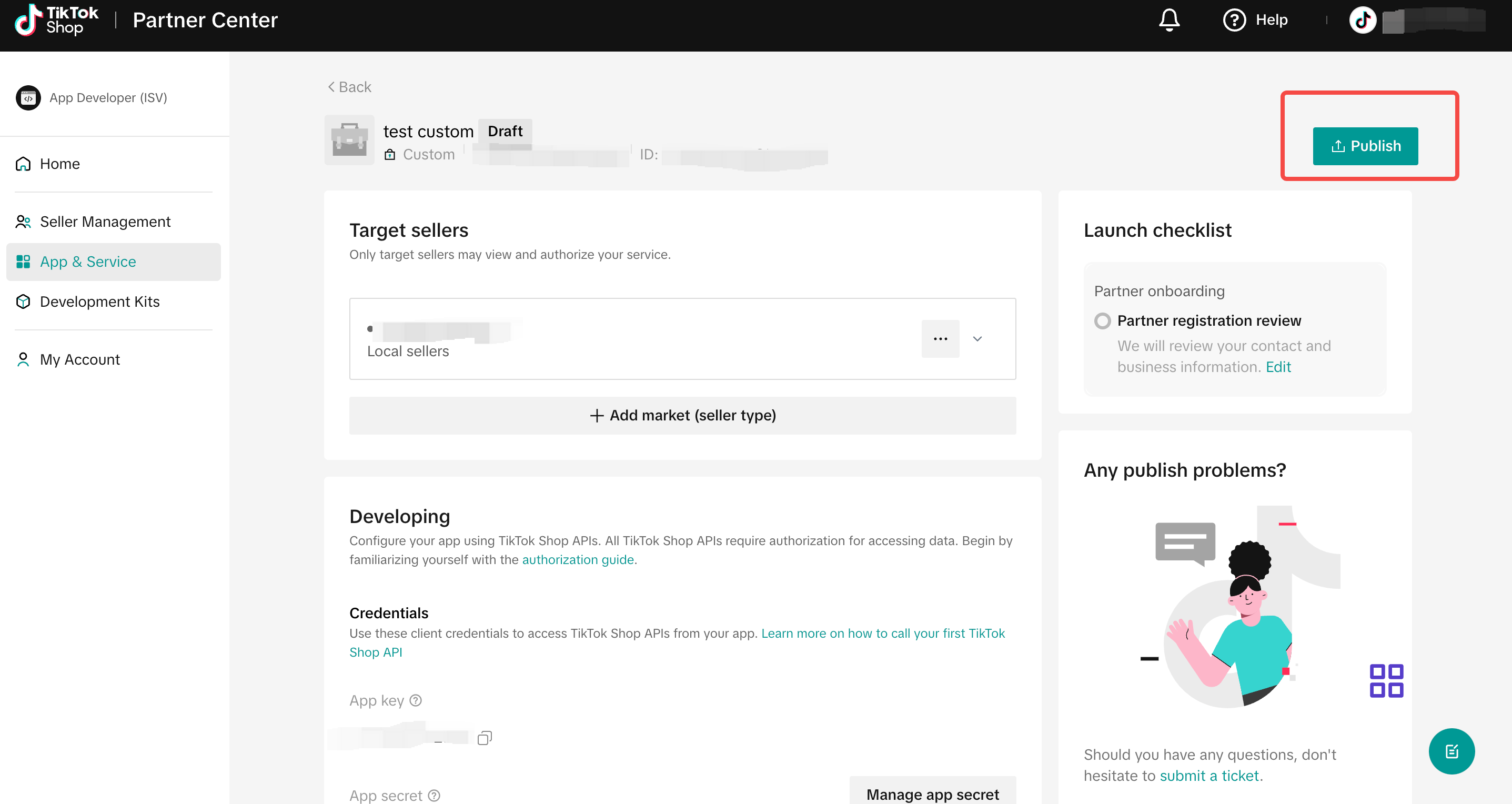The image size is (1512, 804).
Task: Click the App Developer (ISV) role icon
Action: point(28,97)
